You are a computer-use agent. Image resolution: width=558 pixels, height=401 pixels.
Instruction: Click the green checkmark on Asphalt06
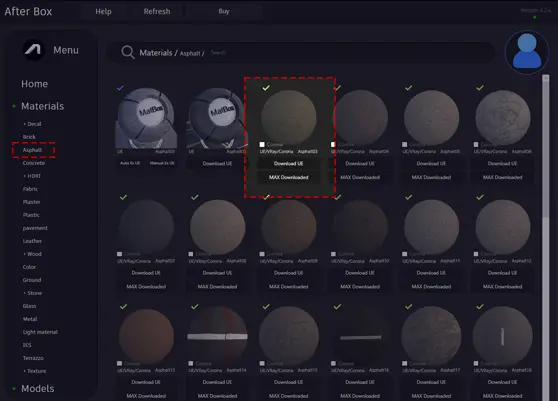[480, 88]
